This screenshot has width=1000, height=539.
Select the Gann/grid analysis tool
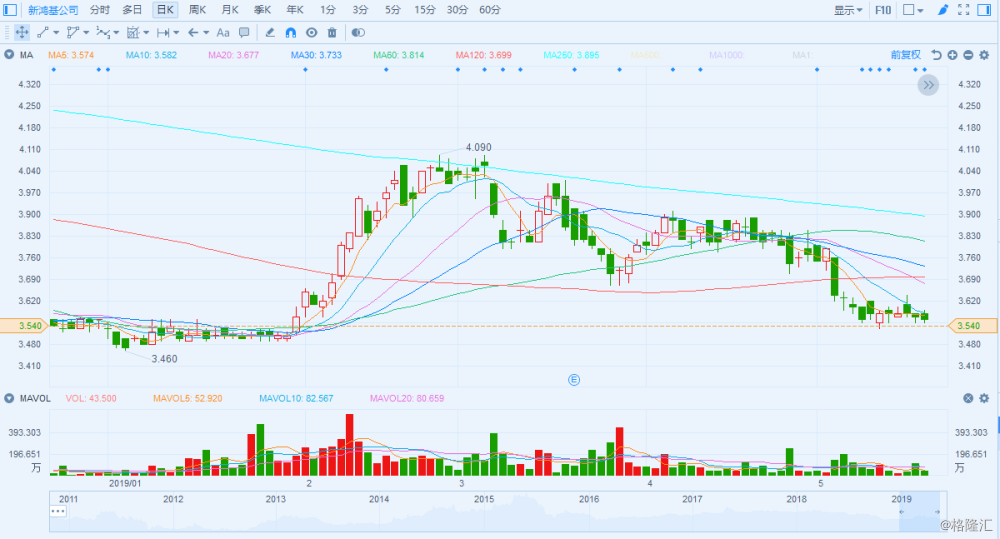click(133, 33)
